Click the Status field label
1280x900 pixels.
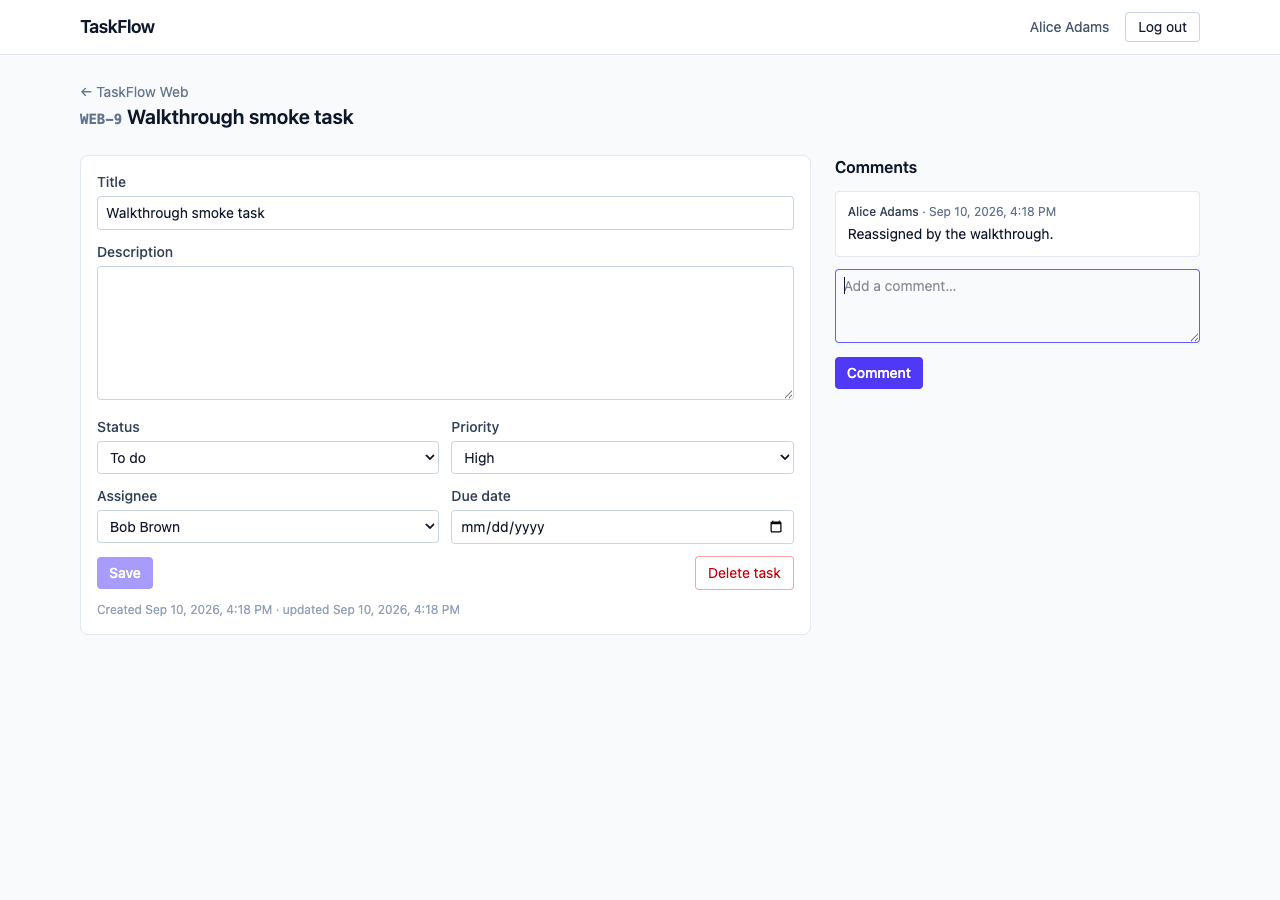(x=118, y=427)
